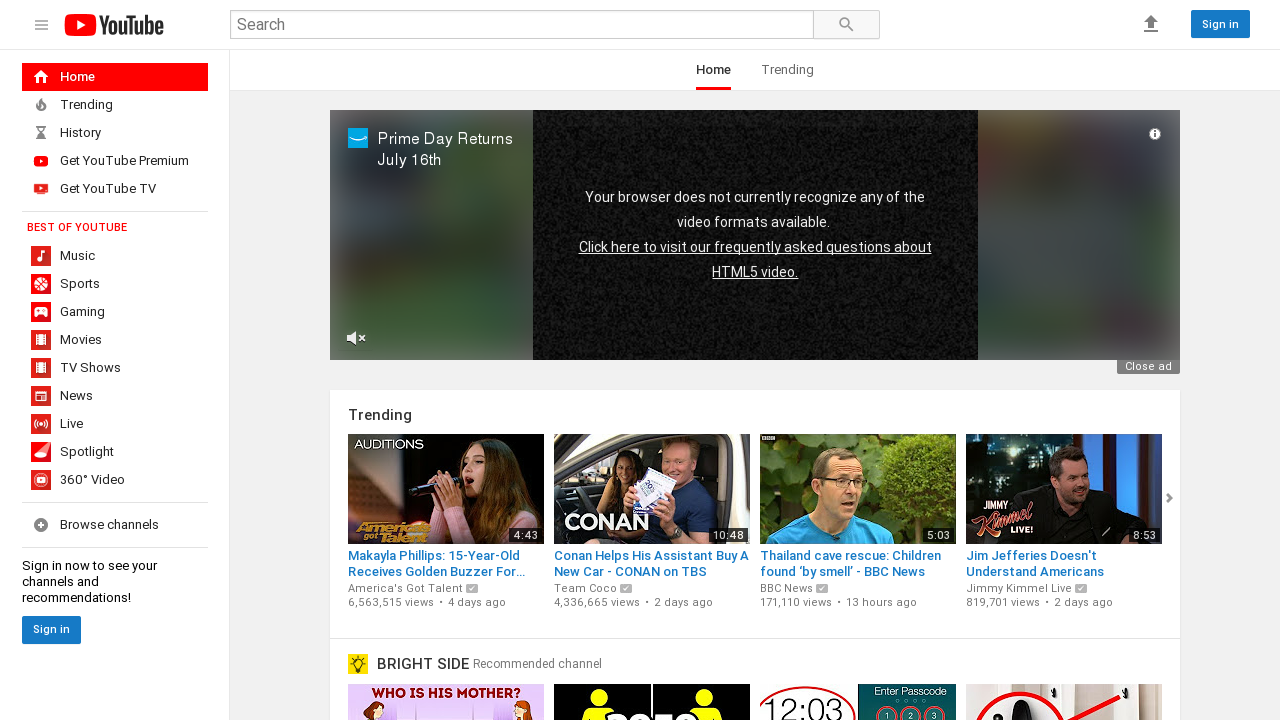Viewport: 1280px width, 720px height.
Task: Click the TV Shows icon
Action: pyautogui.click(x=41, y=368)
